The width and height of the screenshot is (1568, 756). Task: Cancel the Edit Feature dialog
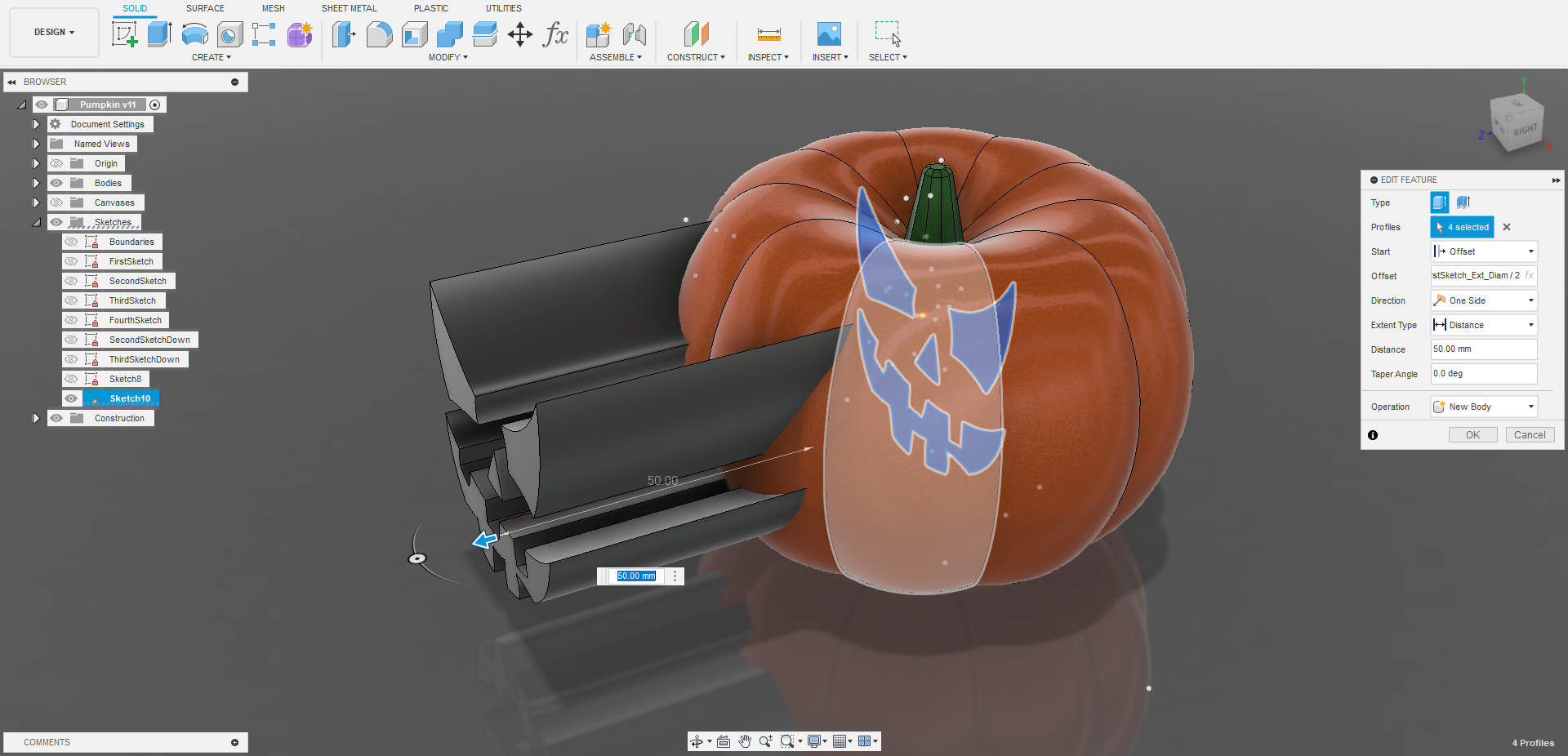[x=1530, y=435]
